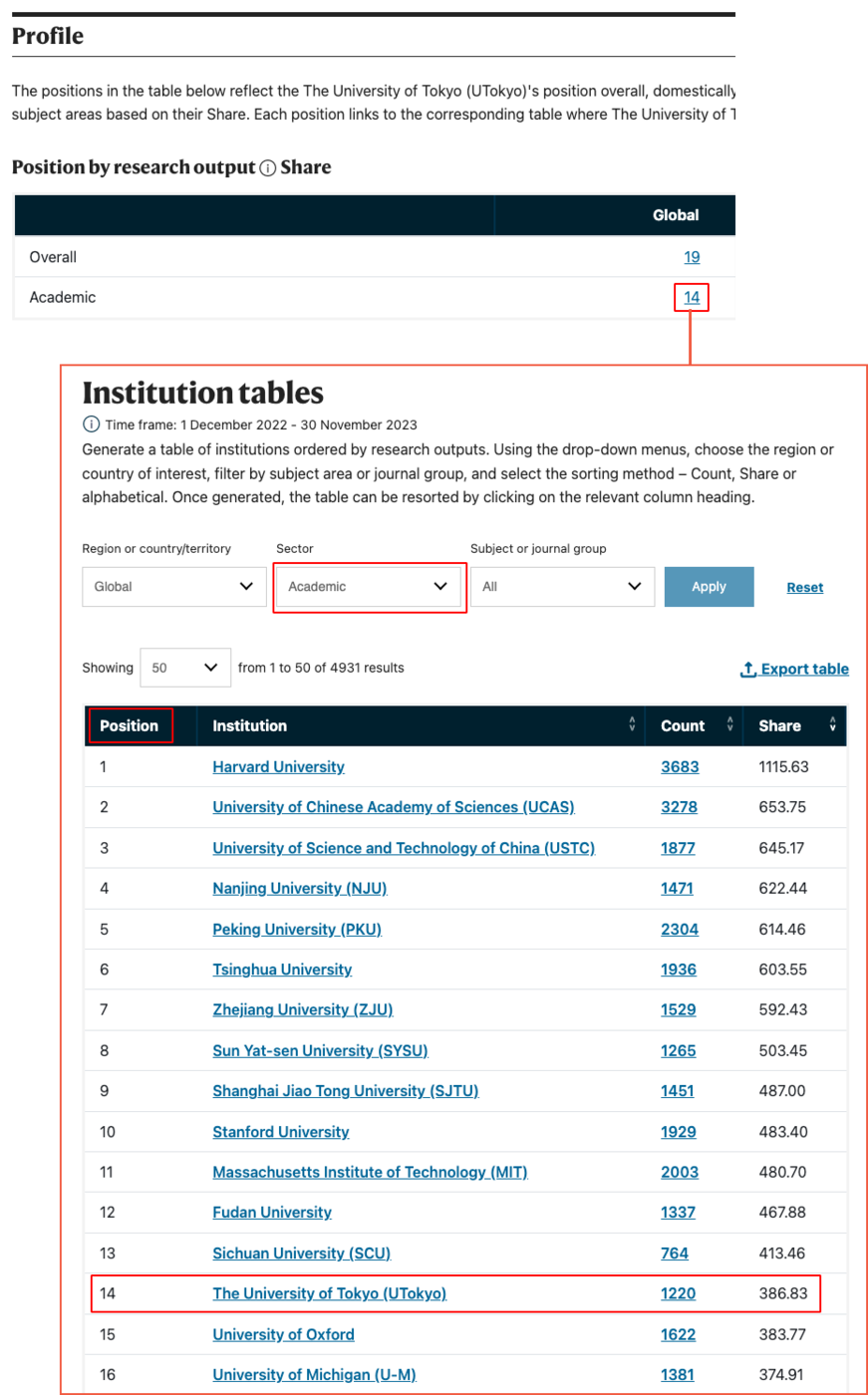Screen dimensions: 868x1395
Task: Open University of Chinese Academy of Sciences link
Action: (394, 807)
